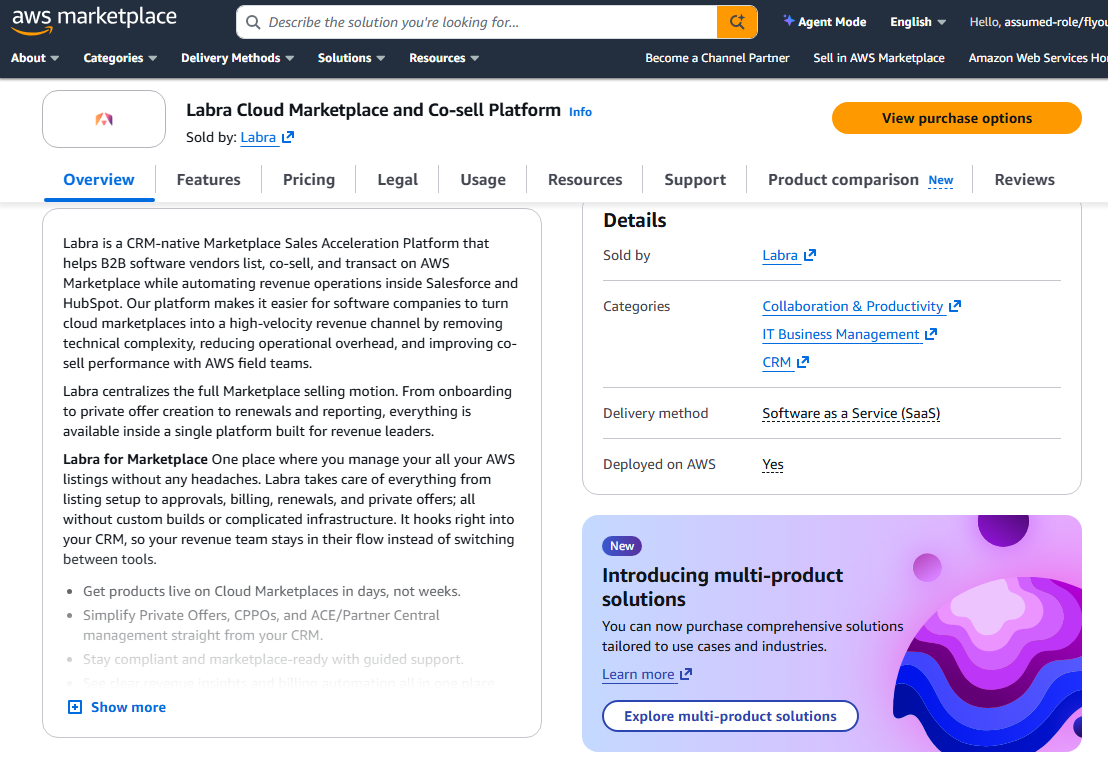Click the orange search magnifier button
Viewport: 1108px width, 781px height.
point(738,22)
